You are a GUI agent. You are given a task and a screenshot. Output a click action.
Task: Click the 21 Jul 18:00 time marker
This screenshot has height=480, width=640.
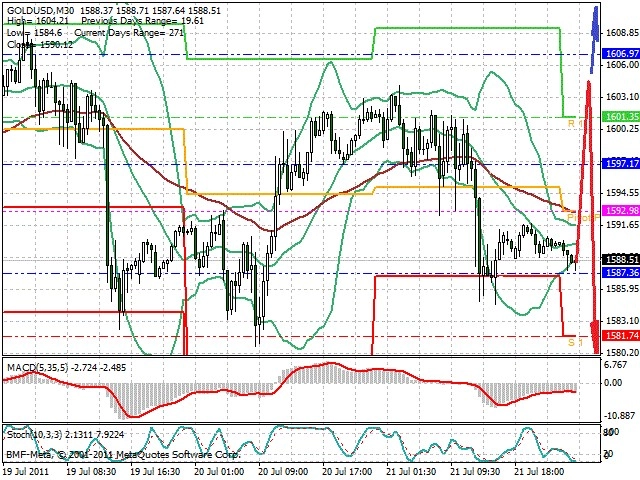click(x=540, y=472)
